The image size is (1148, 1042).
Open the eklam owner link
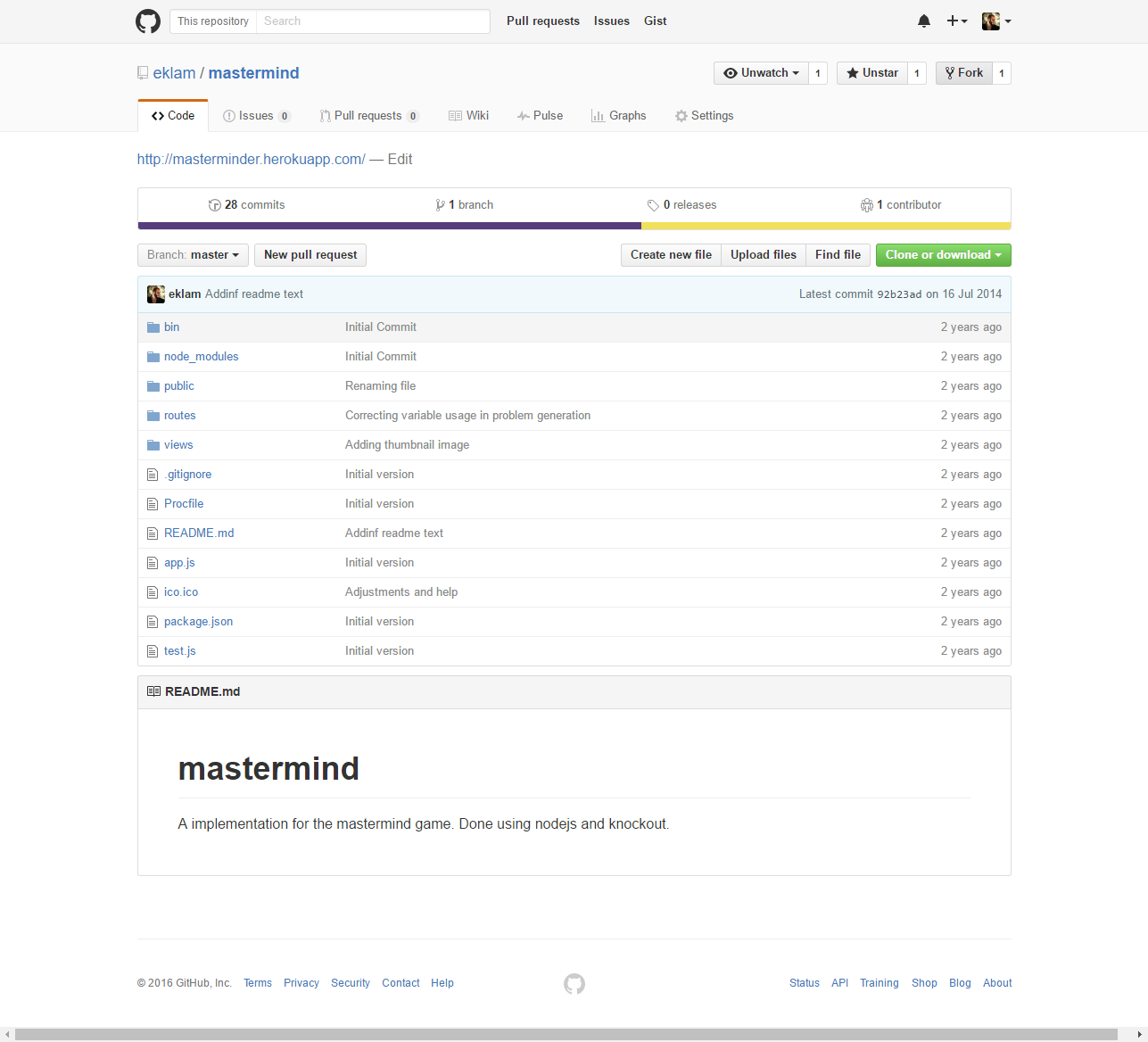(x=174, y=73)
